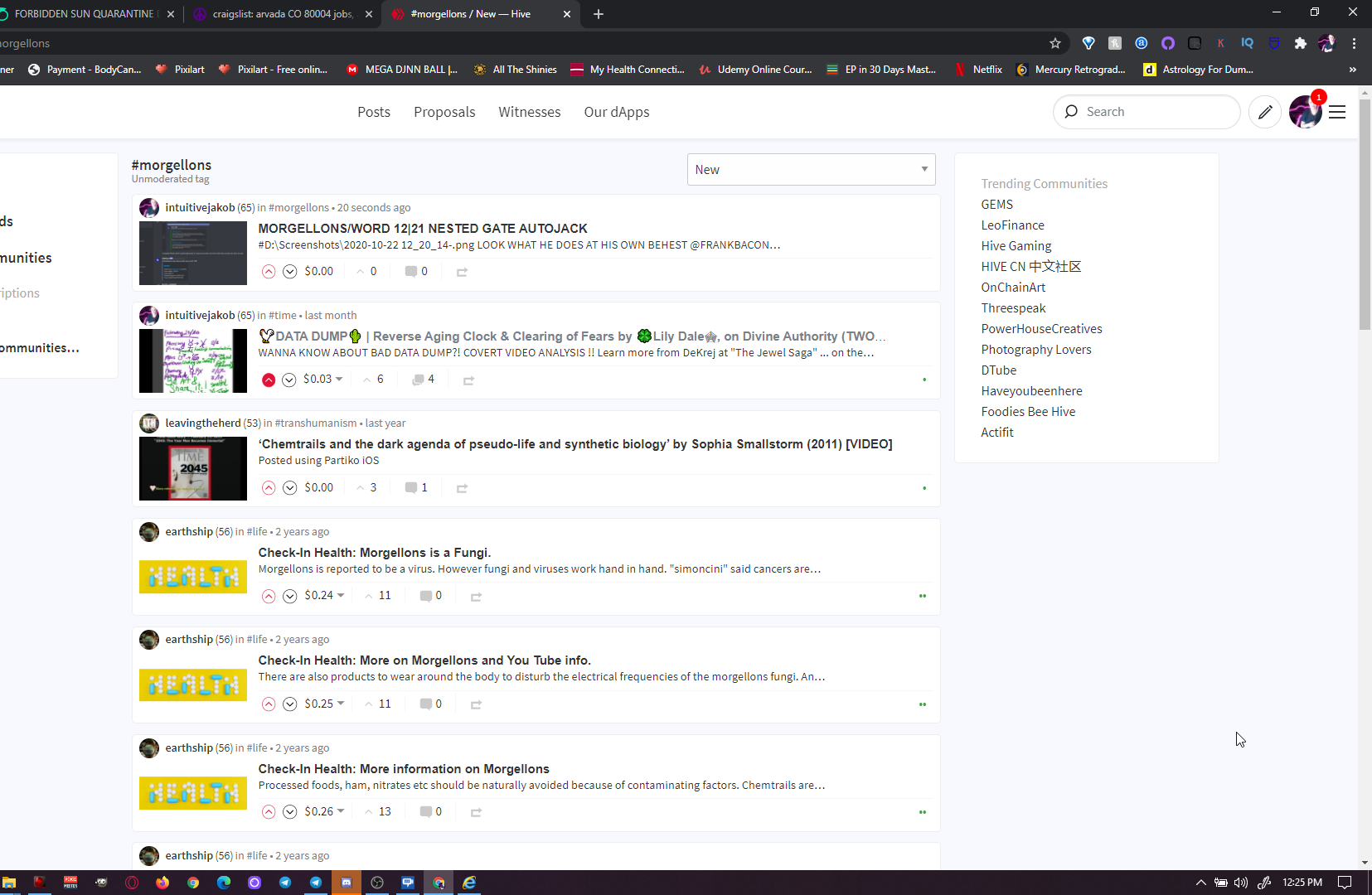1372x895 pixels.
Task: Downvote the MORGELLONS/WORD 12|21 post
Action: tap(290, 272)
